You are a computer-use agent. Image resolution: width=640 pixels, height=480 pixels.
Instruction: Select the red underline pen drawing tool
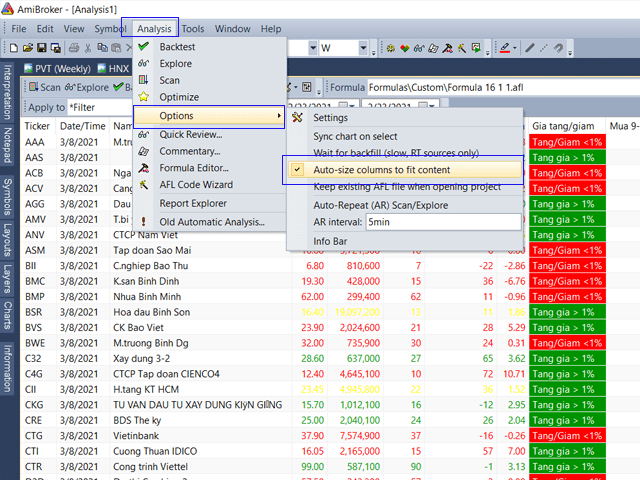[505, 48]
